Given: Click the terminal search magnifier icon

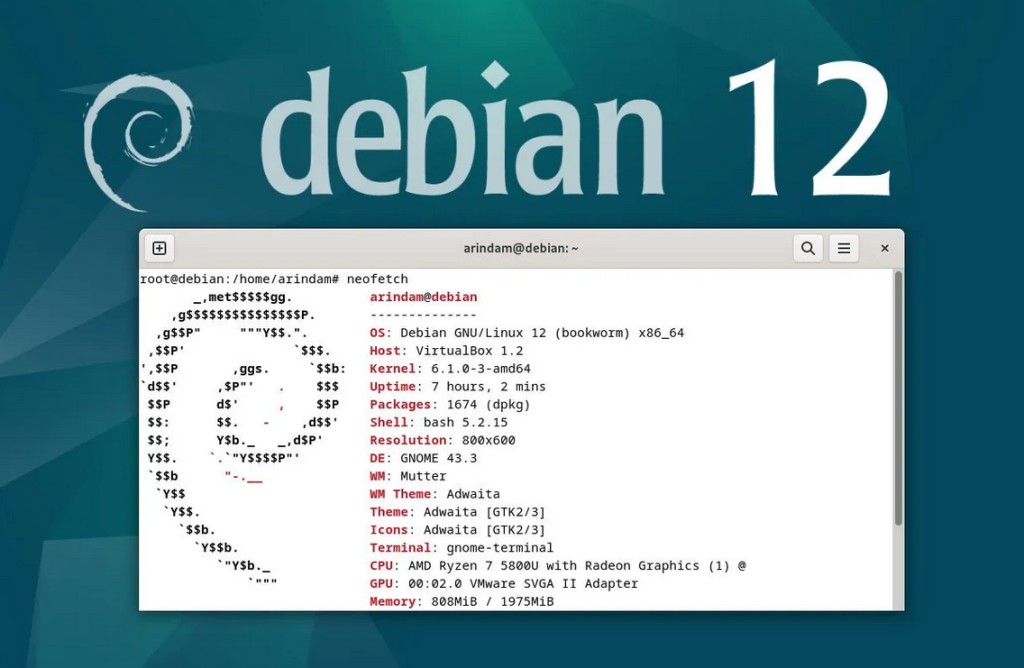Looking at the screenshot, I should point(808,248).
